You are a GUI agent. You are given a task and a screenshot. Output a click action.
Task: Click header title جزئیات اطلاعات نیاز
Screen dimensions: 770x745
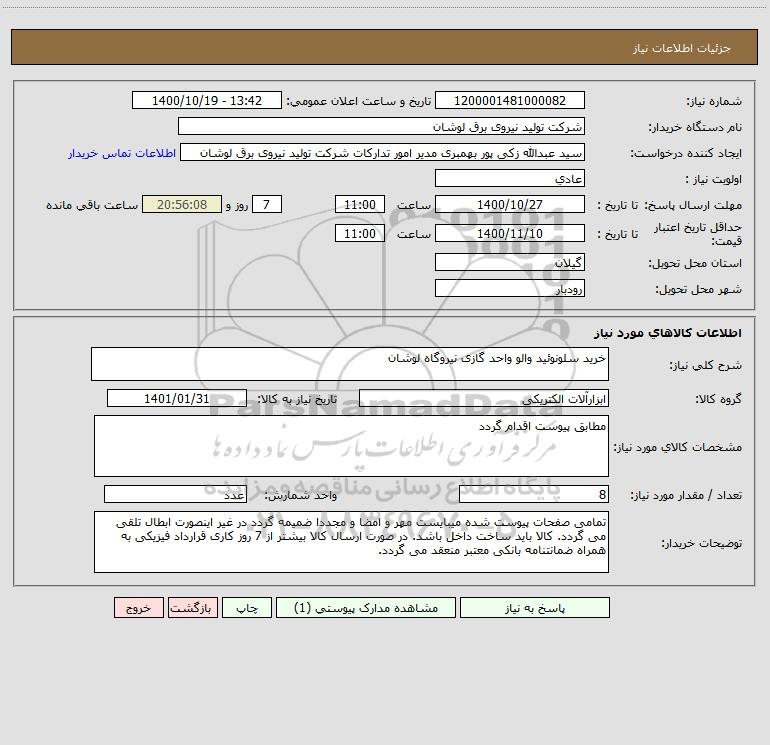pyautogui.click(x=681, y=48)
